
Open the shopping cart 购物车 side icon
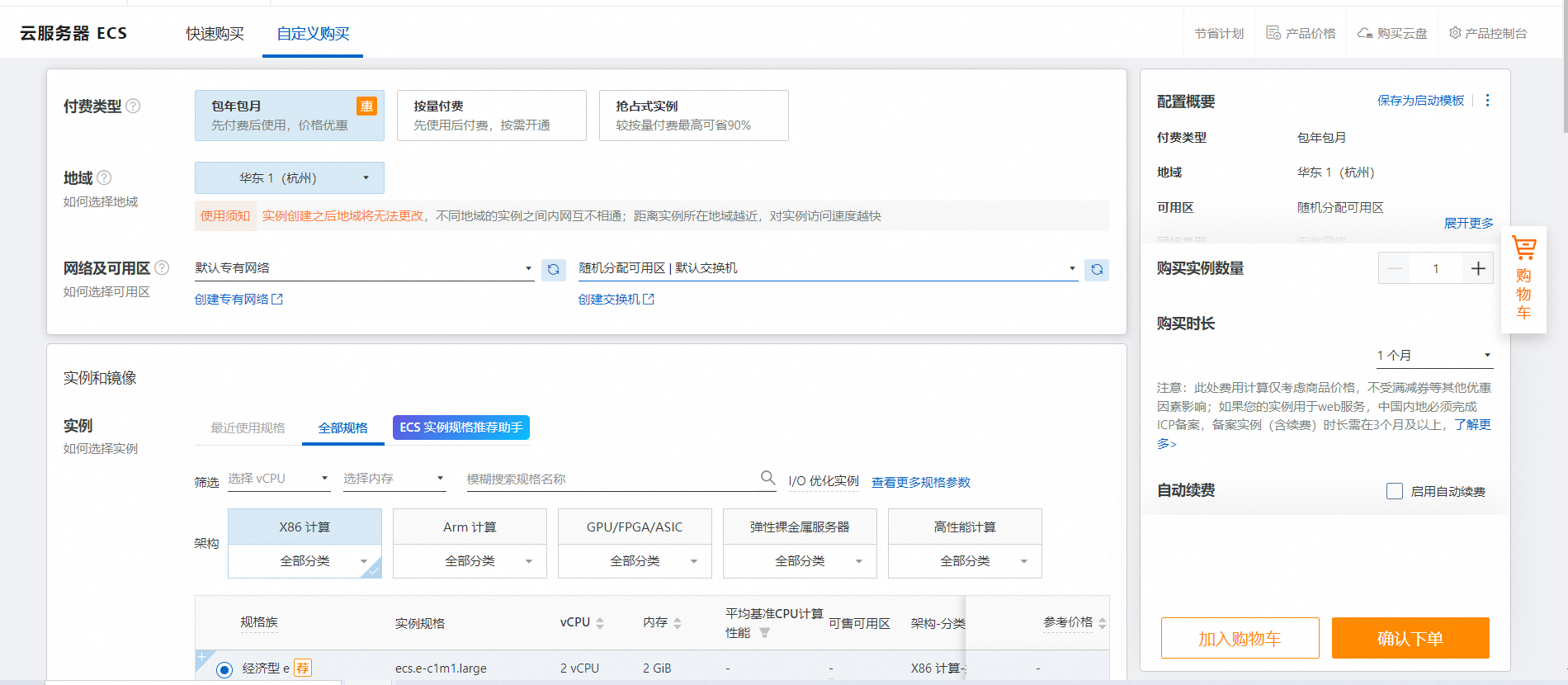click(1523, 279)
